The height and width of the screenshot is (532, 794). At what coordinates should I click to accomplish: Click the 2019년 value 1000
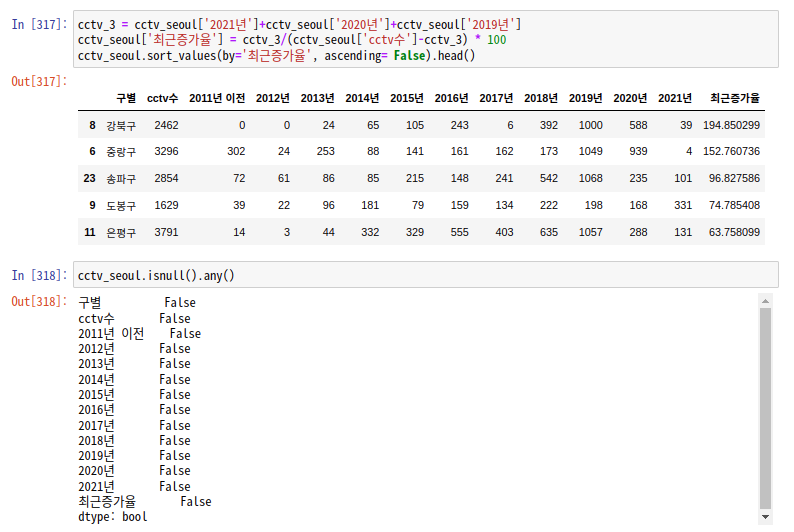(x=591, y=125)
